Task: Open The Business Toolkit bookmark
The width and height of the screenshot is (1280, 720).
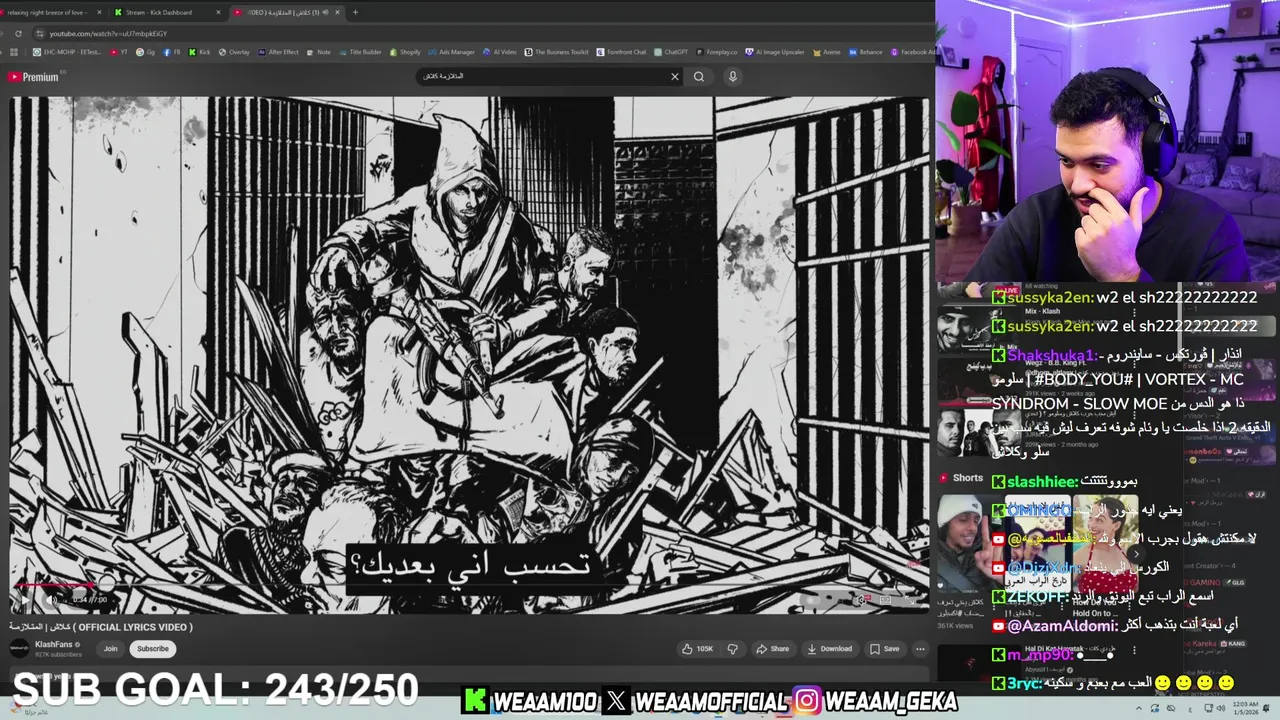Action: [x=557, y=52]
